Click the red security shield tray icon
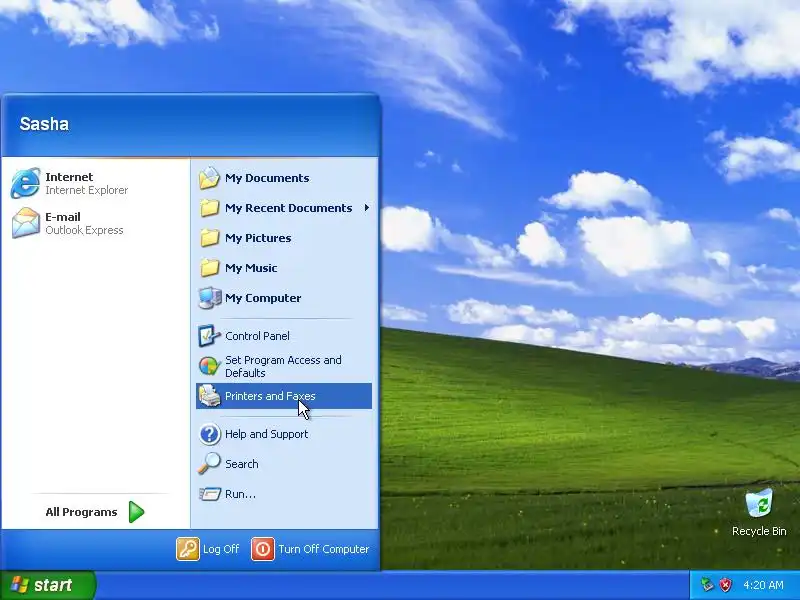 point(725,585)
